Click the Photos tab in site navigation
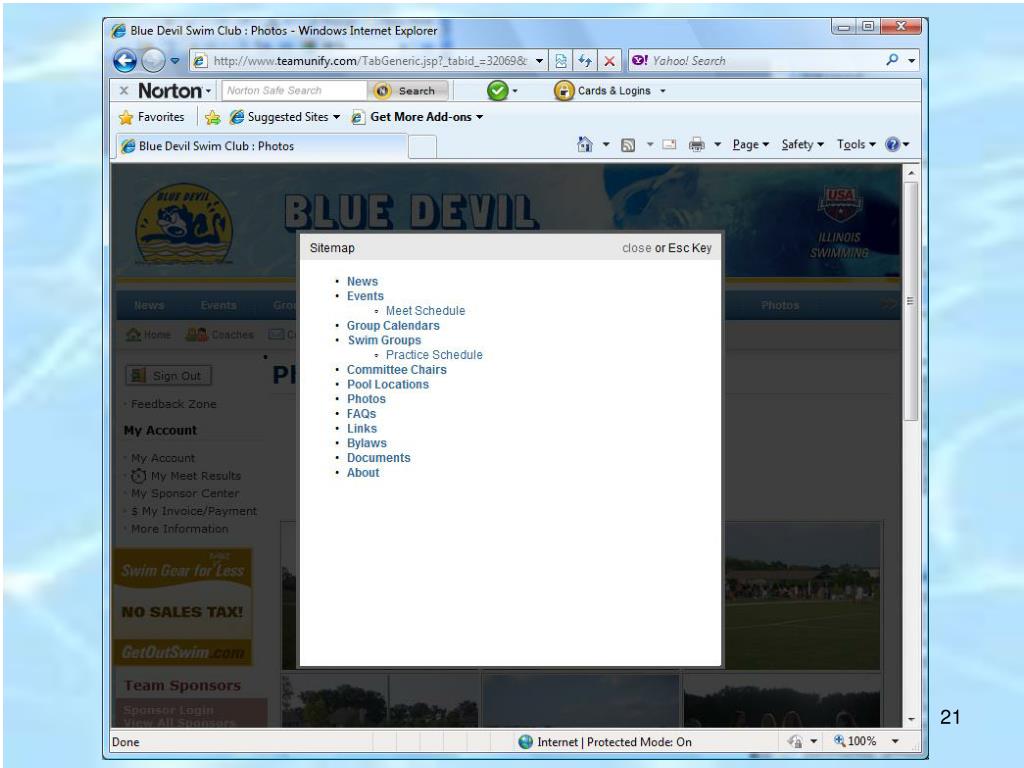The height and width of the screenshot is (768, 1024). (780, 305)
